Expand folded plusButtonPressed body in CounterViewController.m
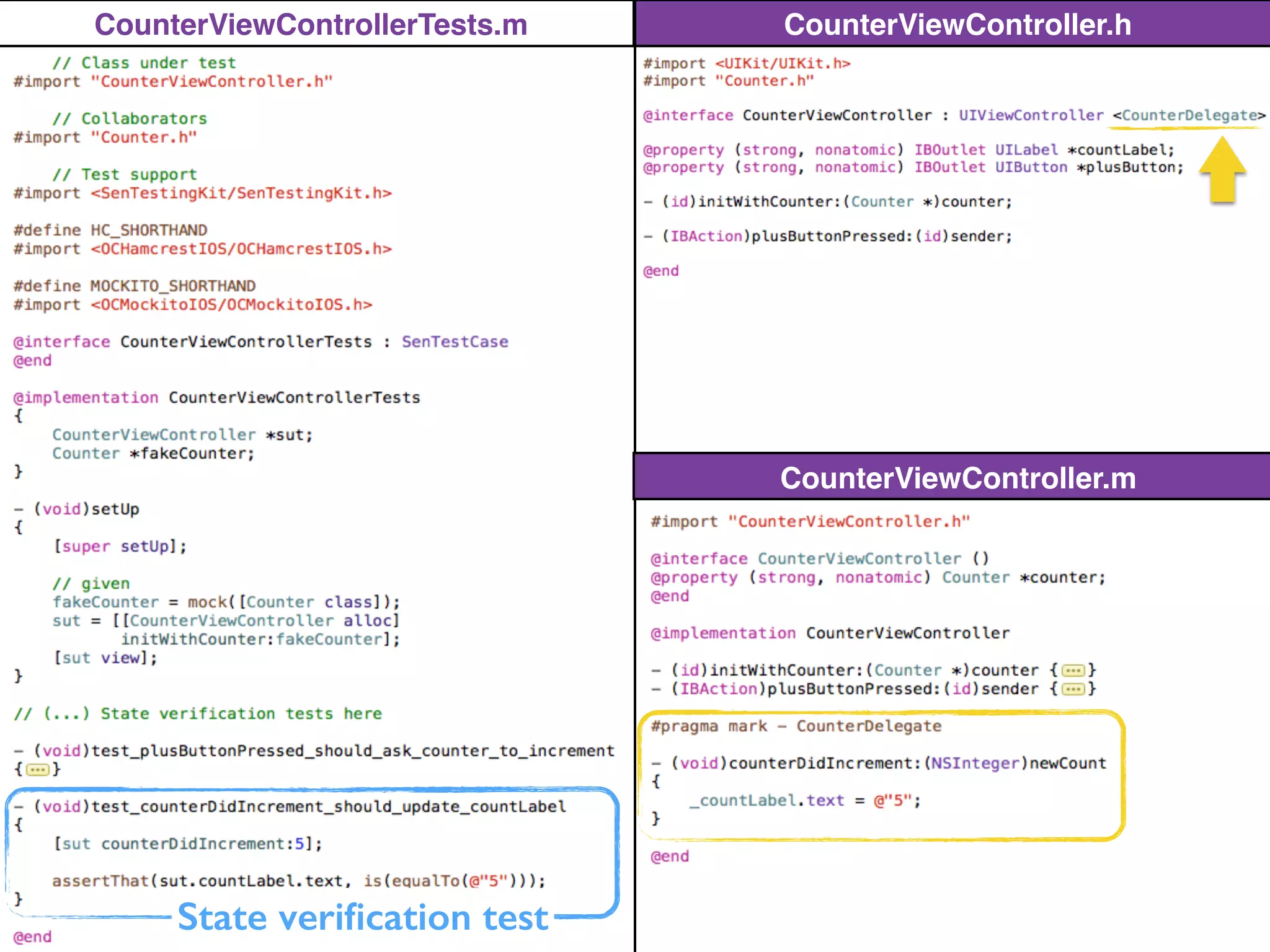 pos(1073,689)
